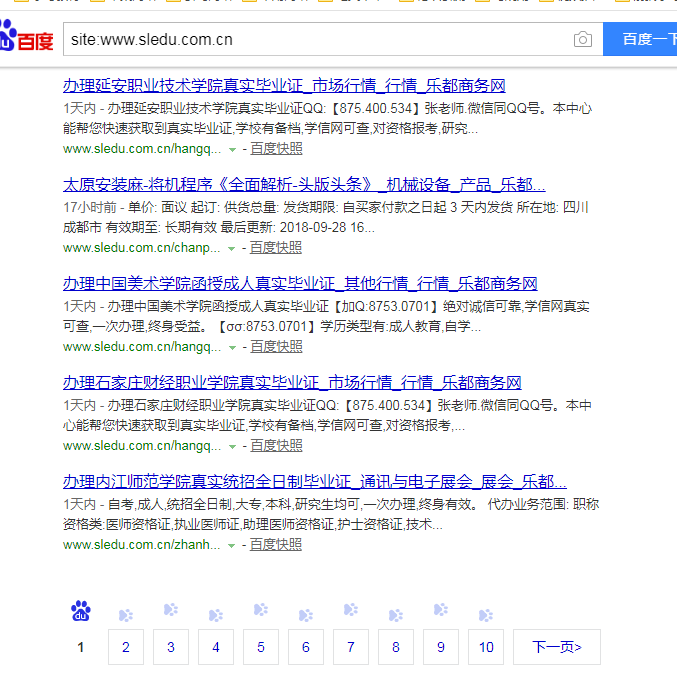
Task: Click the search box containing site:www.sledu.com.cn
Action: coord(315,40)
